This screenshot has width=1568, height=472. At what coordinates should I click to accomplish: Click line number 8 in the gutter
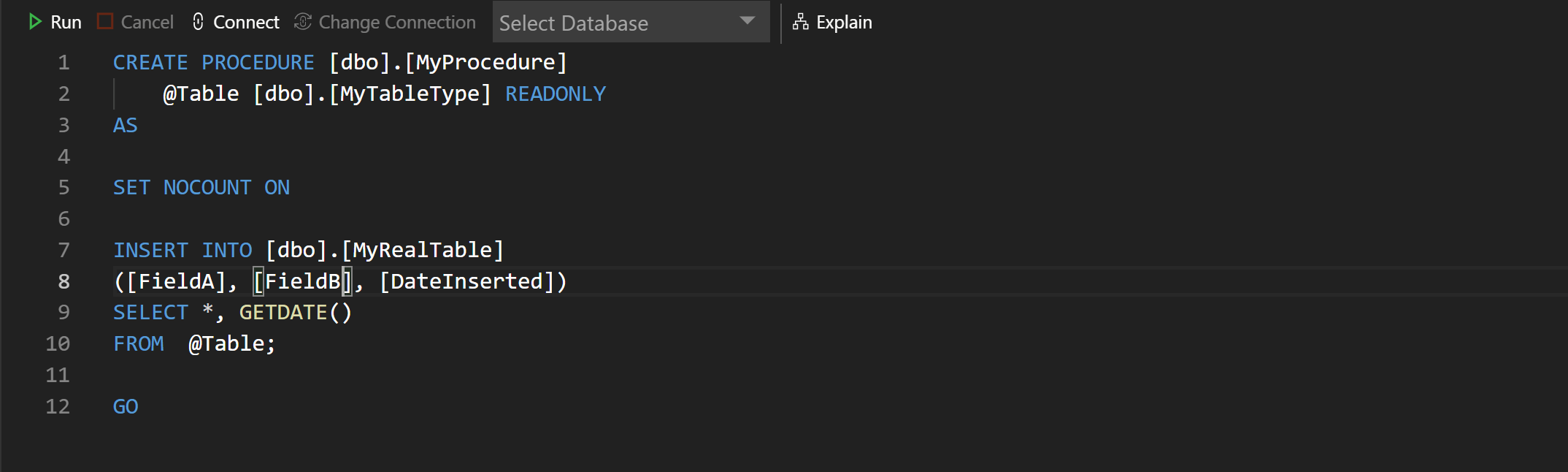[64, 281]
